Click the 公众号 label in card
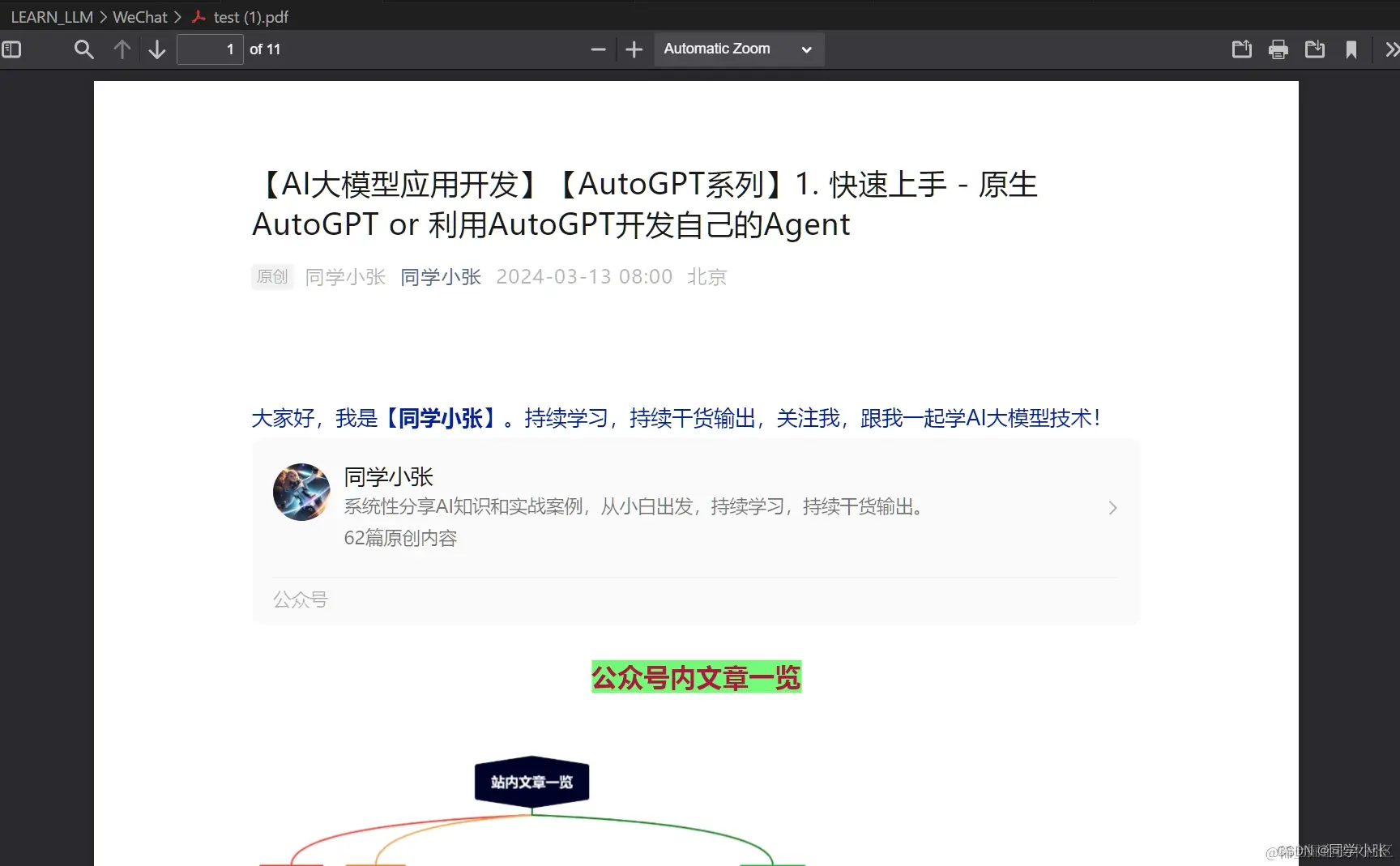1400x866 pixels. 300,599
